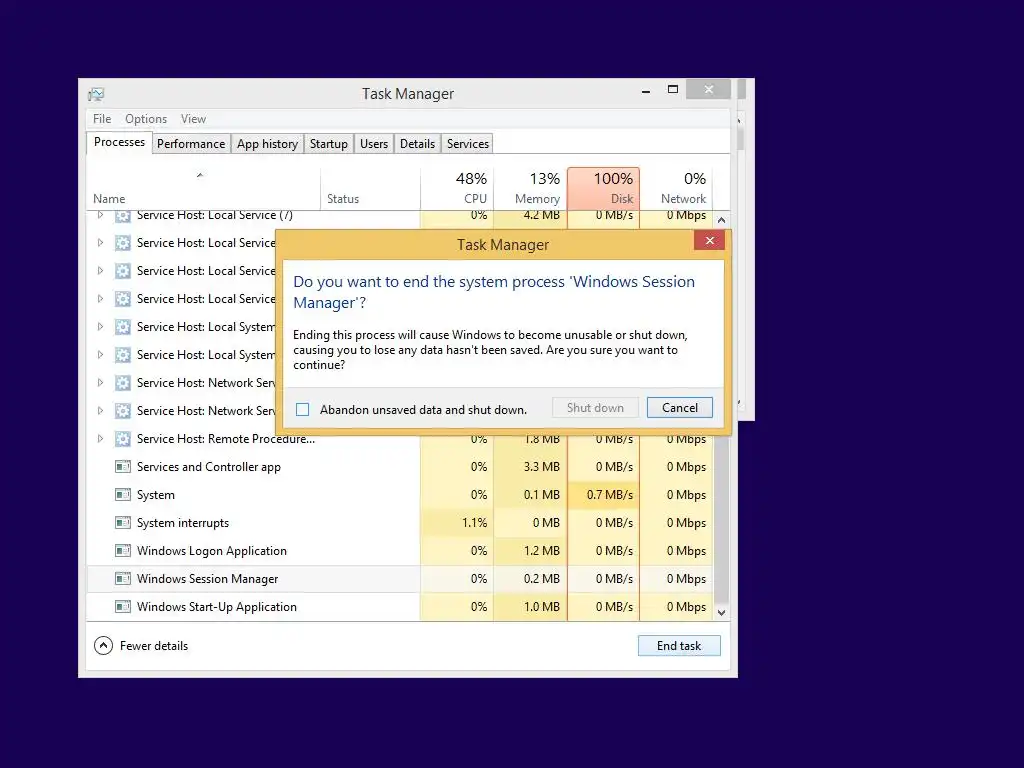Open the File menu
This screenshot has height=768, width=1024.
click(x=102, y=119)
